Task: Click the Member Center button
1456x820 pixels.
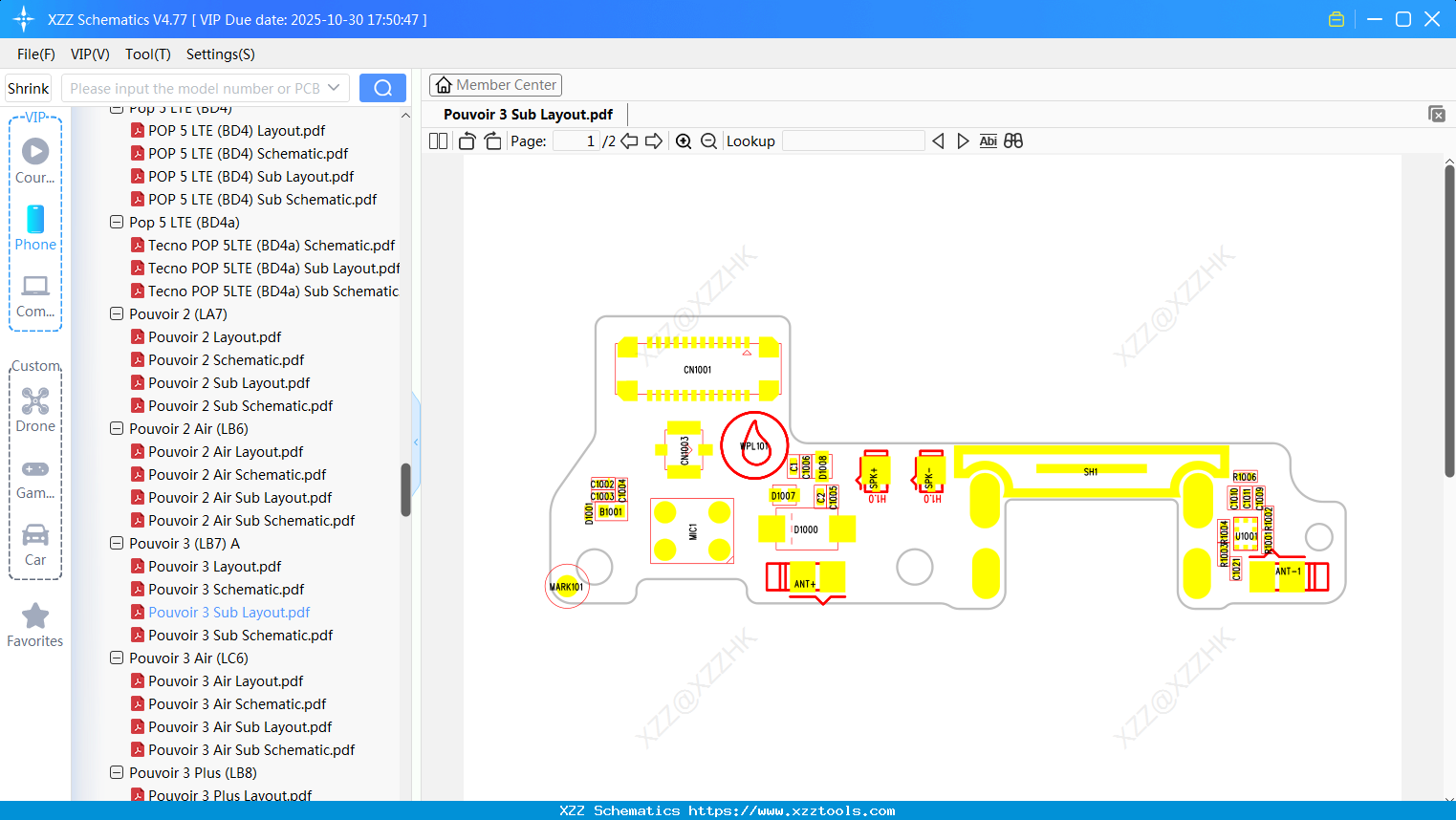Action: (x=495, y=85)
